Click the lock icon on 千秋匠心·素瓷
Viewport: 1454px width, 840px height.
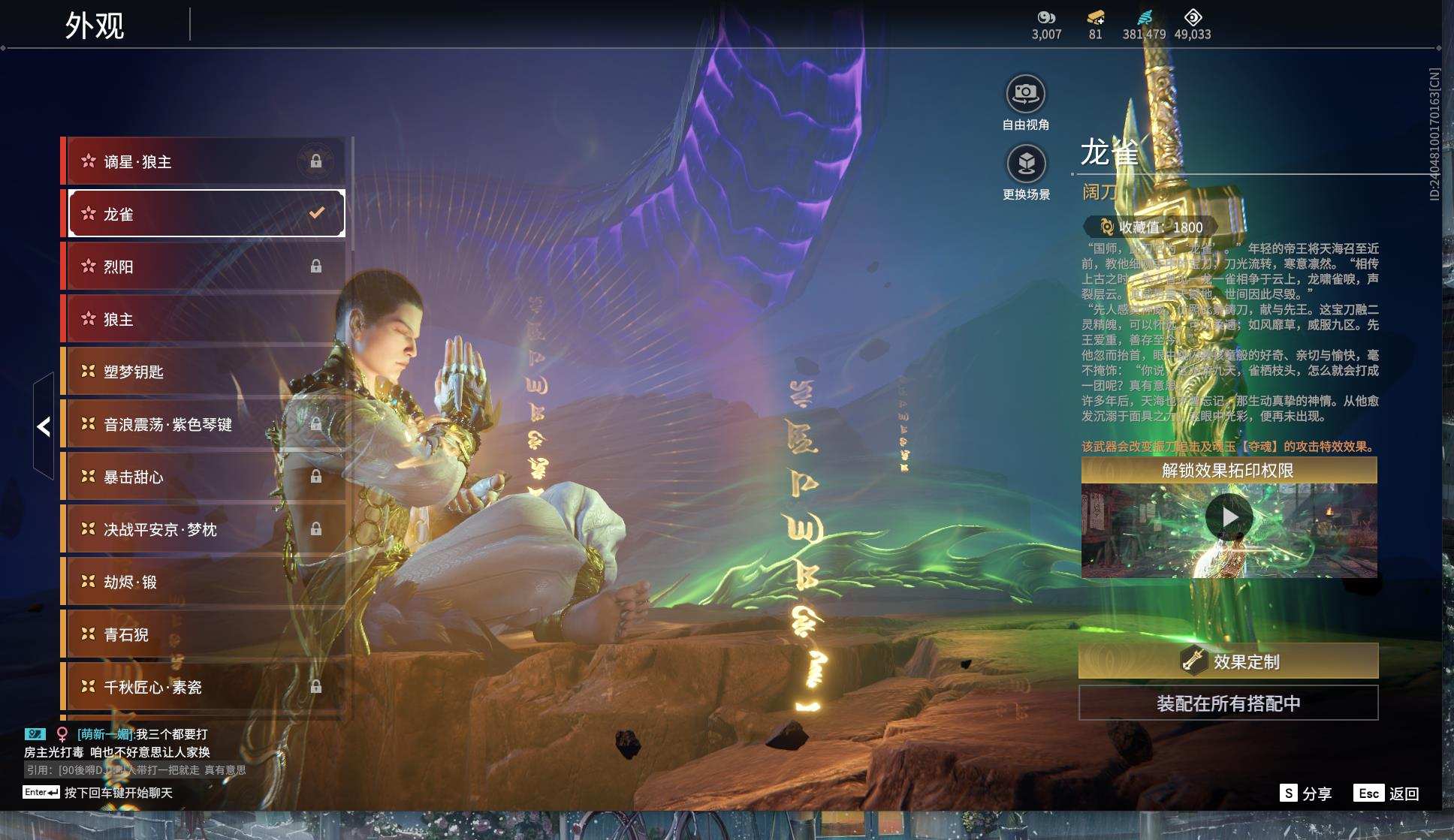coord(316,687)
